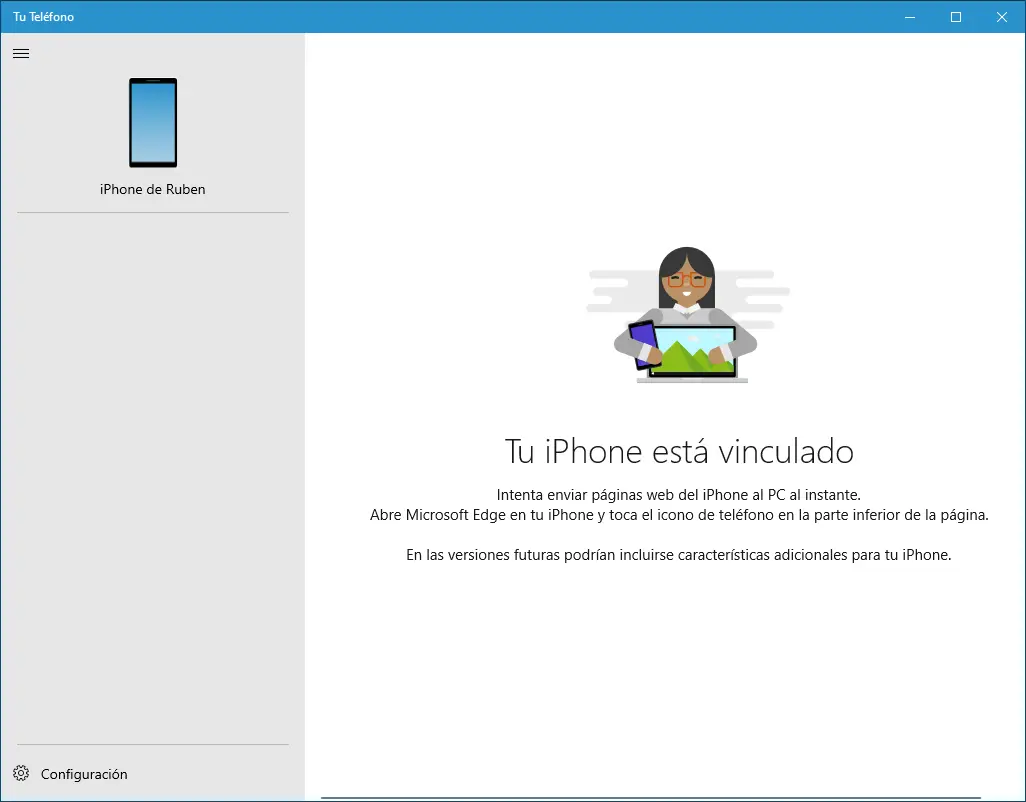Click the 'Tu iPhone está vinculado' heading

[679, 451]
